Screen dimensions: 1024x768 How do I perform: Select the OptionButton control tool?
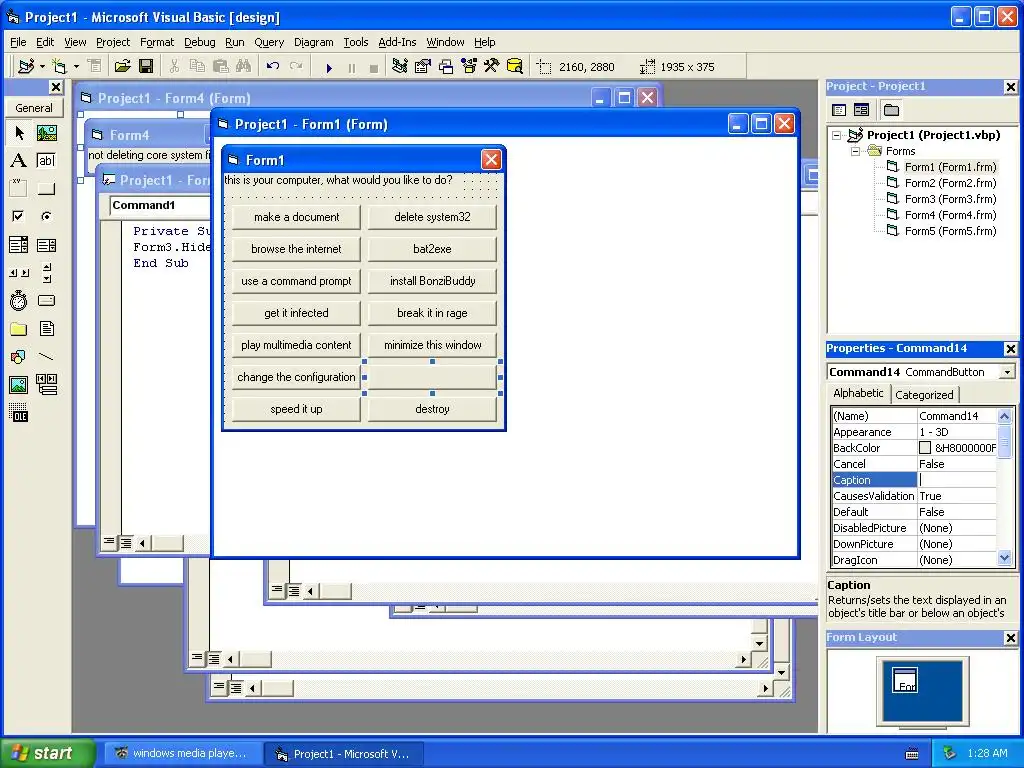(46, 216)
